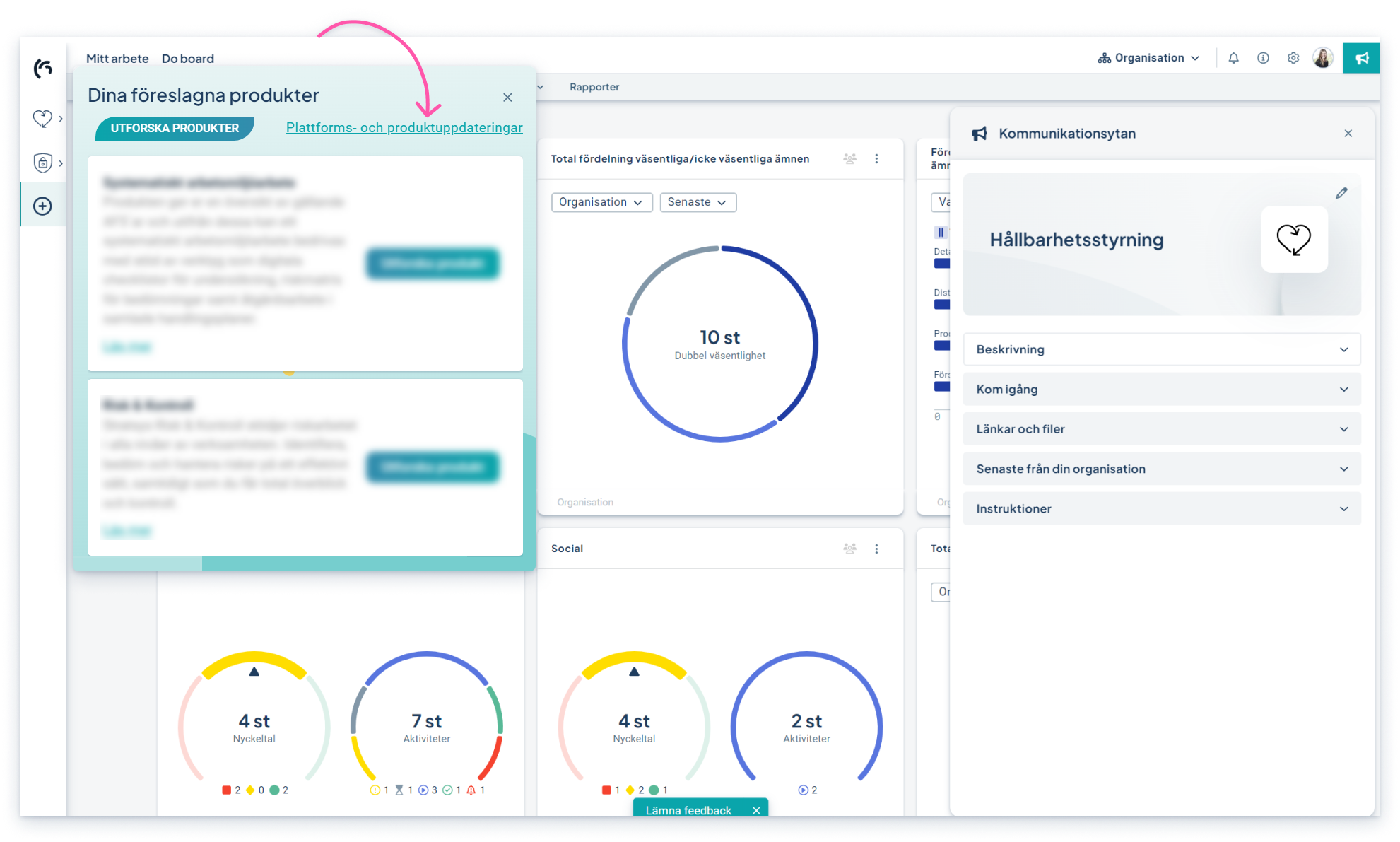1400x842 pixels.
Task: Click the Lämna feedback button
Action: 688,810
